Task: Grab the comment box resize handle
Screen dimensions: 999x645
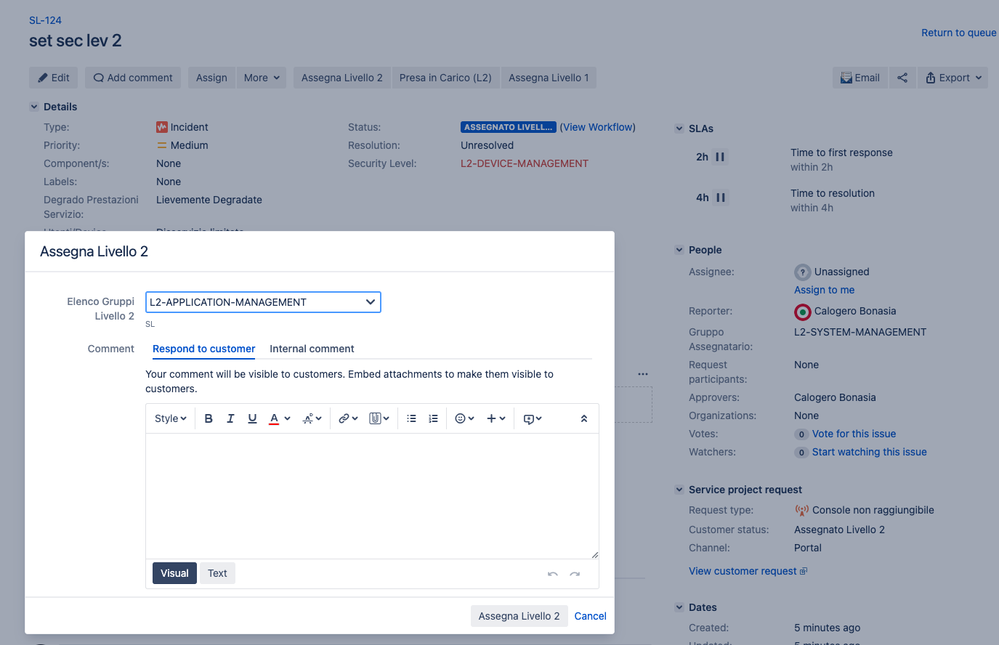Action: click(x=594, y=554)
